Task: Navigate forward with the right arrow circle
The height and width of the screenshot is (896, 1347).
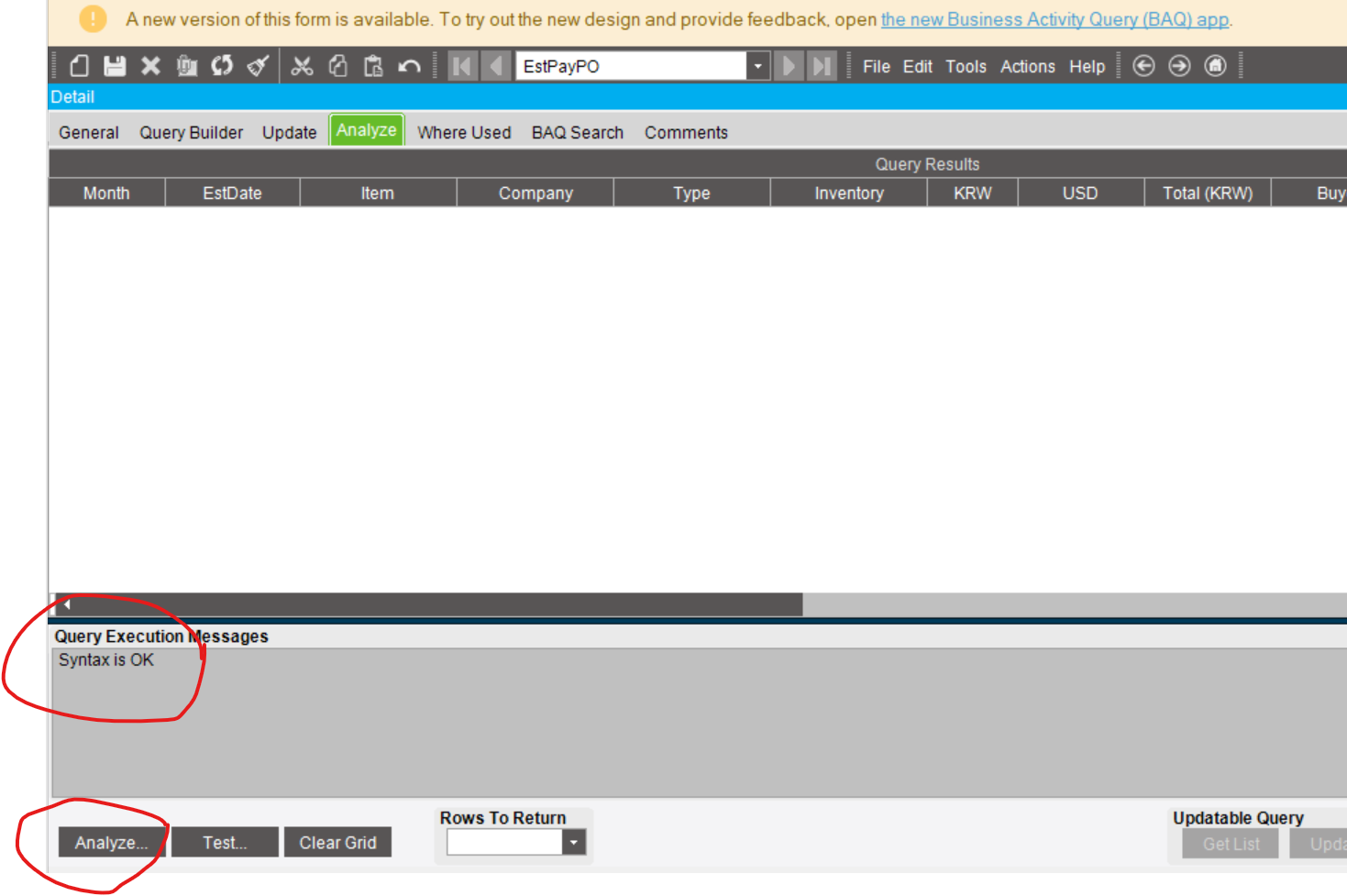Action: 1179,66
